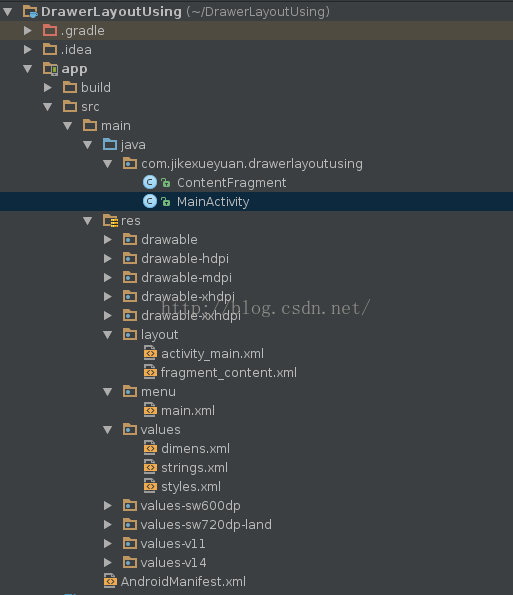Expand the values-v14 folder arrow
The width and height of the screenshot is (513, 595).
click(108, 562)
